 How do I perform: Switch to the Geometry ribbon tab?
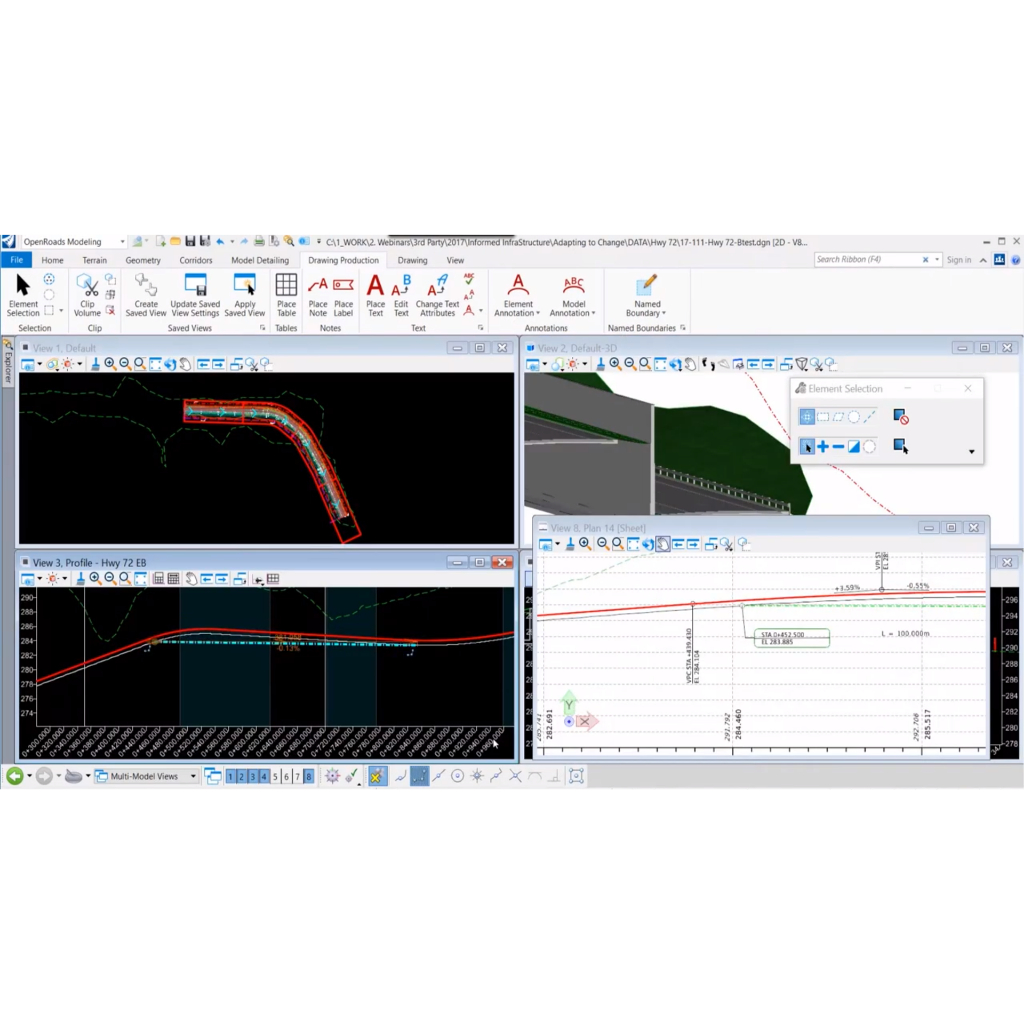tap(143, 260)
